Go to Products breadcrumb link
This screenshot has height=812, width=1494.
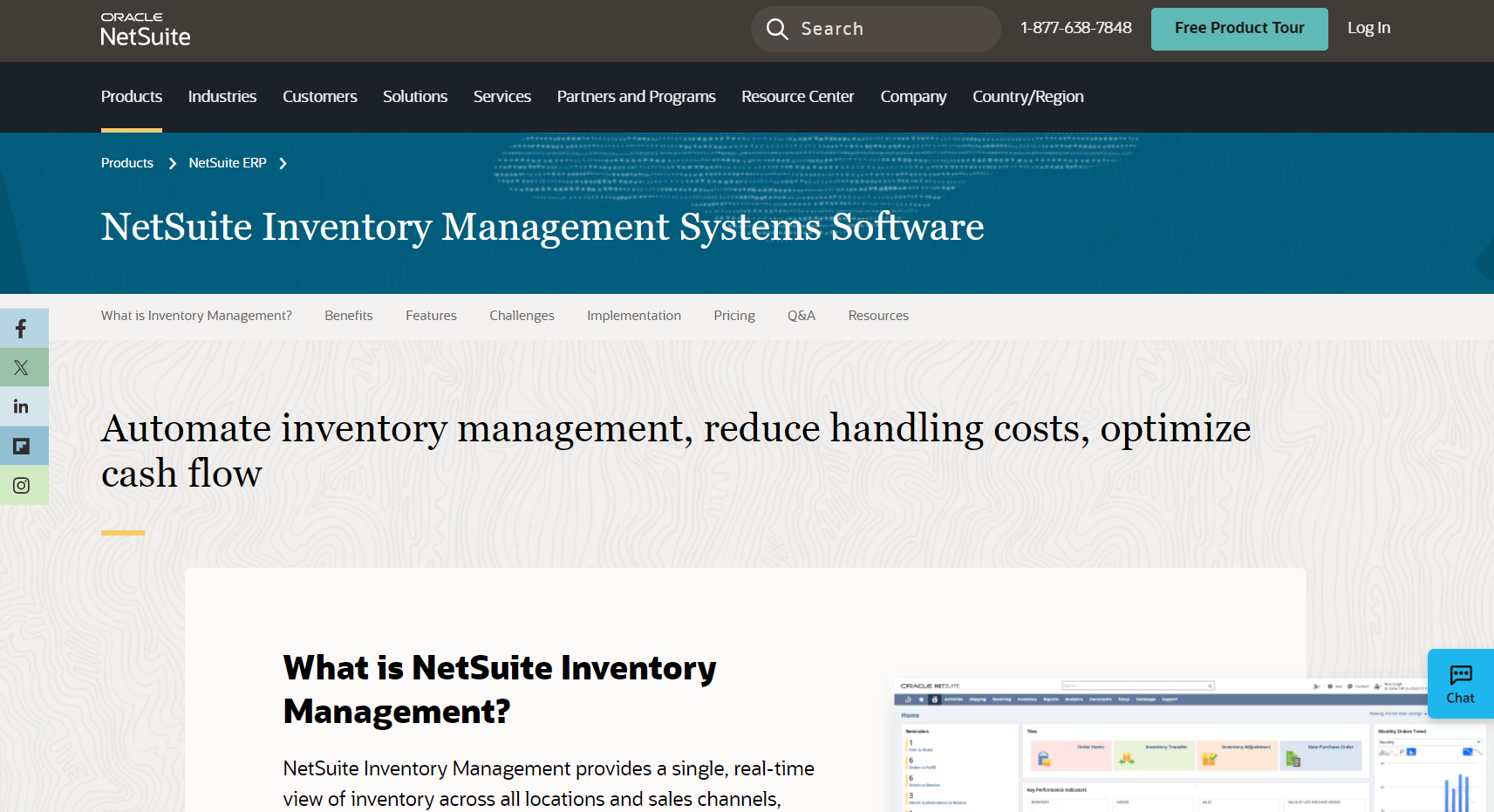127,163
